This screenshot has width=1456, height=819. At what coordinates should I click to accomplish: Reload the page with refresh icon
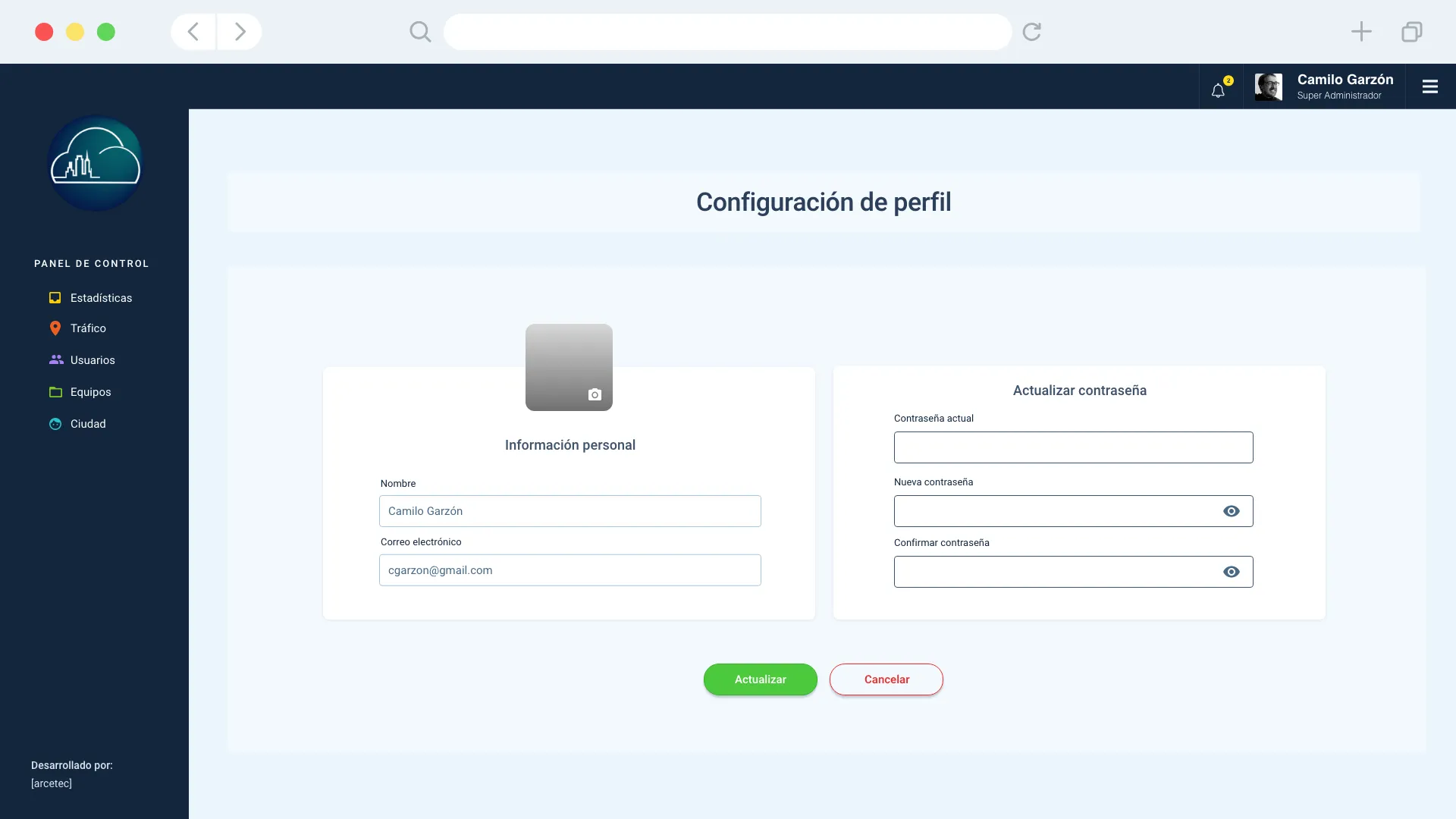[1031, 32]
